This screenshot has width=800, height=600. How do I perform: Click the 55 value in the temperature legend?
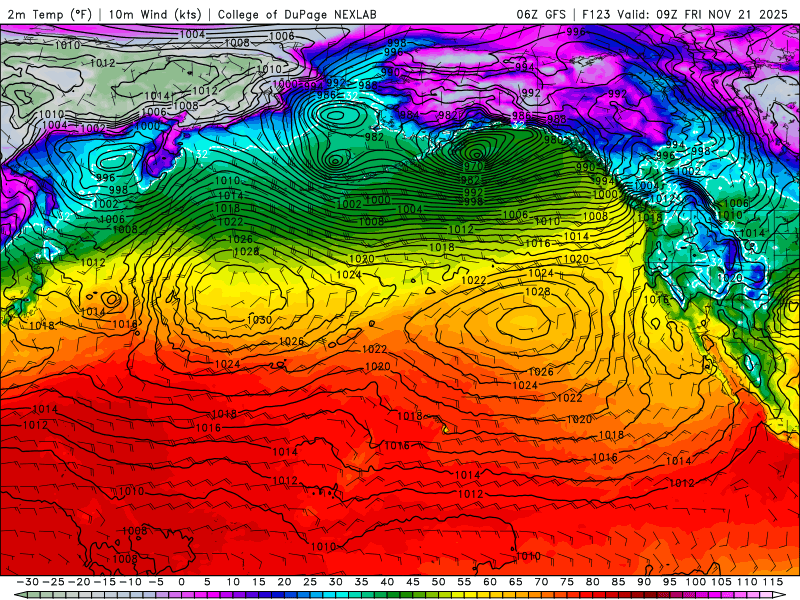coord(464,582)
